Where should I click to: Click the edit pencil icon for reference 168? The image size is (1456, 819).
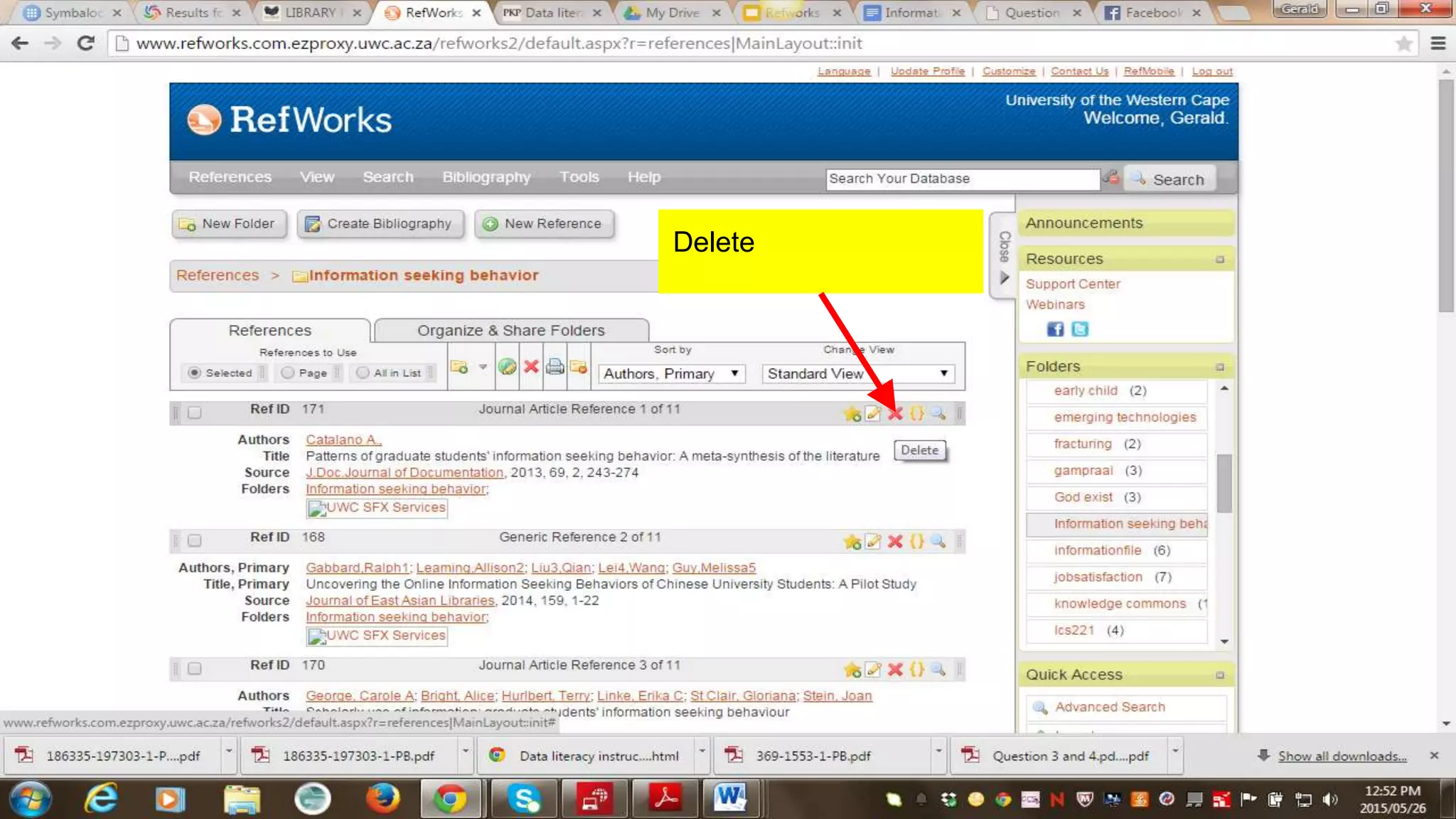pos(874,542)
